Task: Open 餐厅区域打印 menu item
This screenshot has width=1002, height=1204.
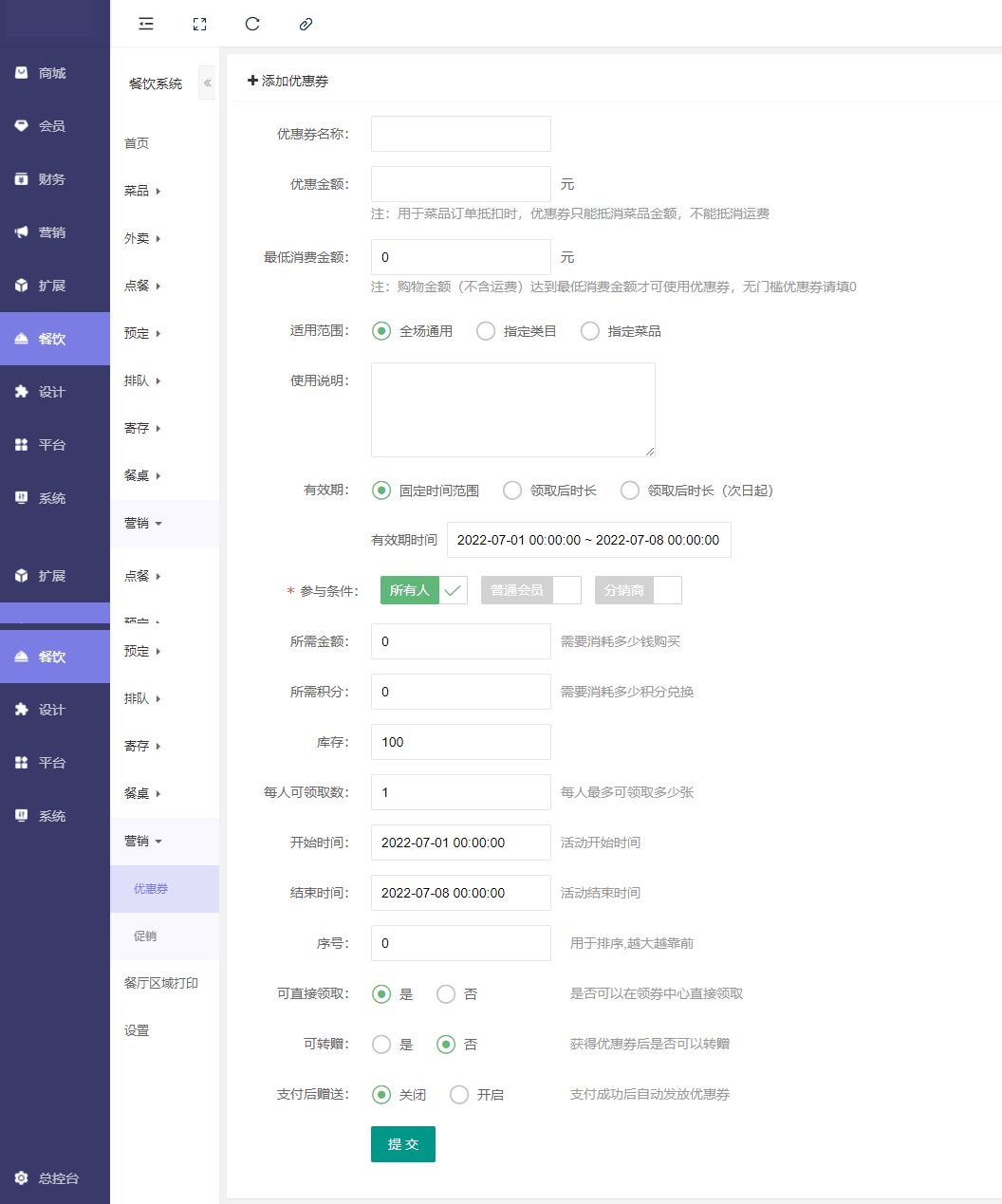Action: point(161,983)
